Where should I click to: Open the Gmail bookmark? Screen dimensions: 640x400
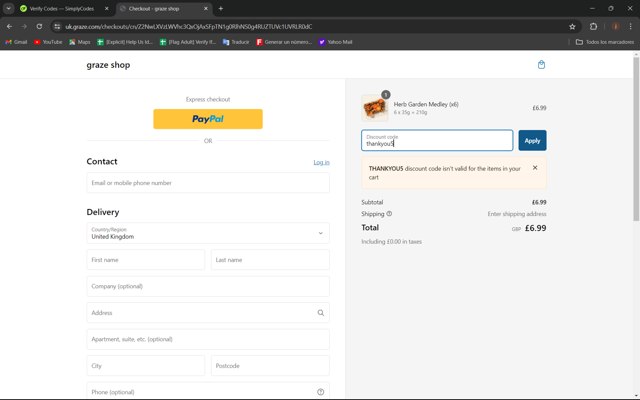[16, 42]
